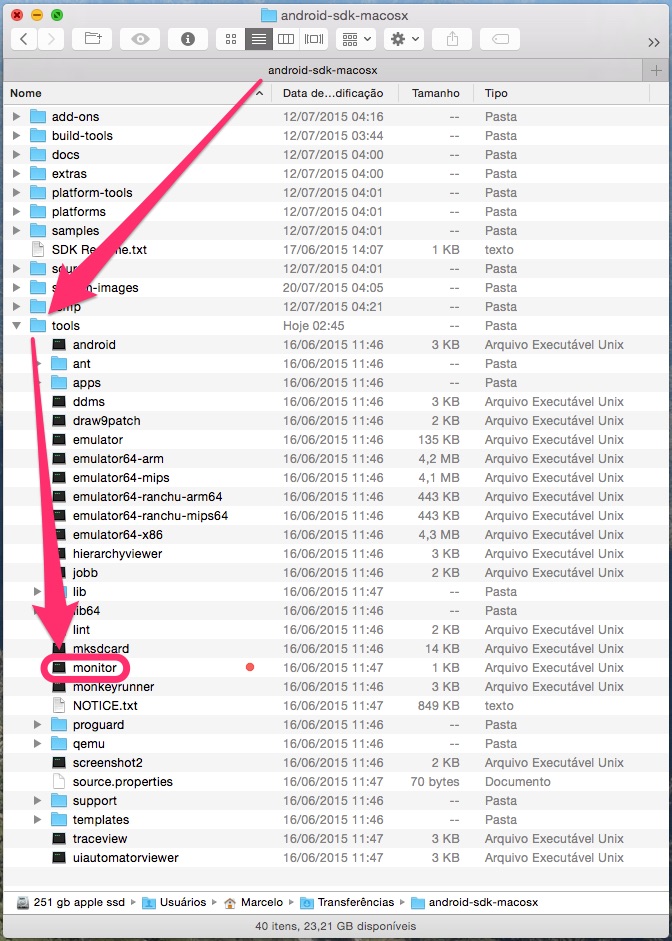
Task: Go to Marcelo home in path bar
Action: [x=253, y=902]
